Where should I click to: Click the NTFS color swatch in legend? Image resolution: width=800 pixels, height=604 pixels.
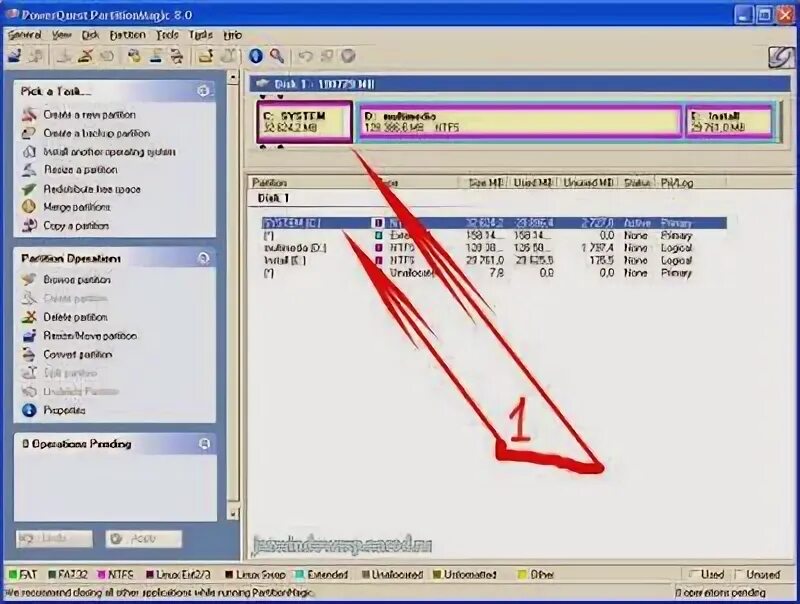[101, 574]
